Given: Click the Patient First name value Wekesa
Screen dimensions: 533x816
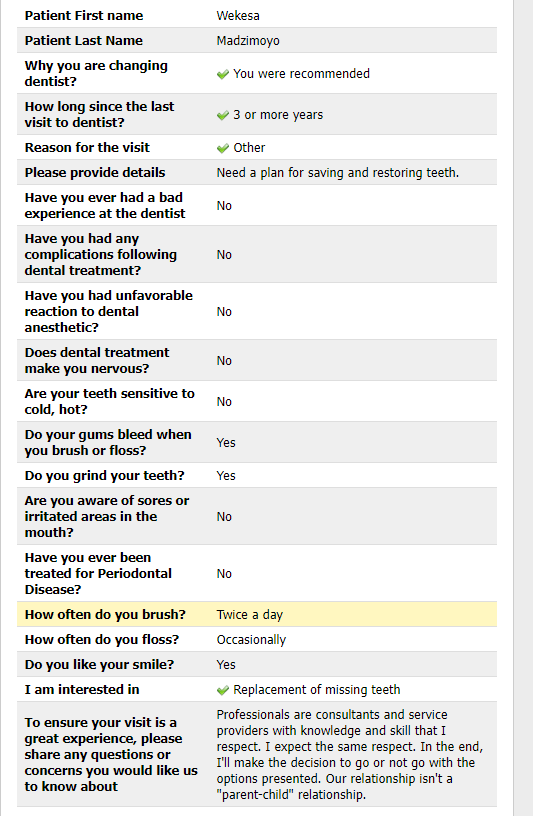Looking at the screenshot, I should 238,16.
